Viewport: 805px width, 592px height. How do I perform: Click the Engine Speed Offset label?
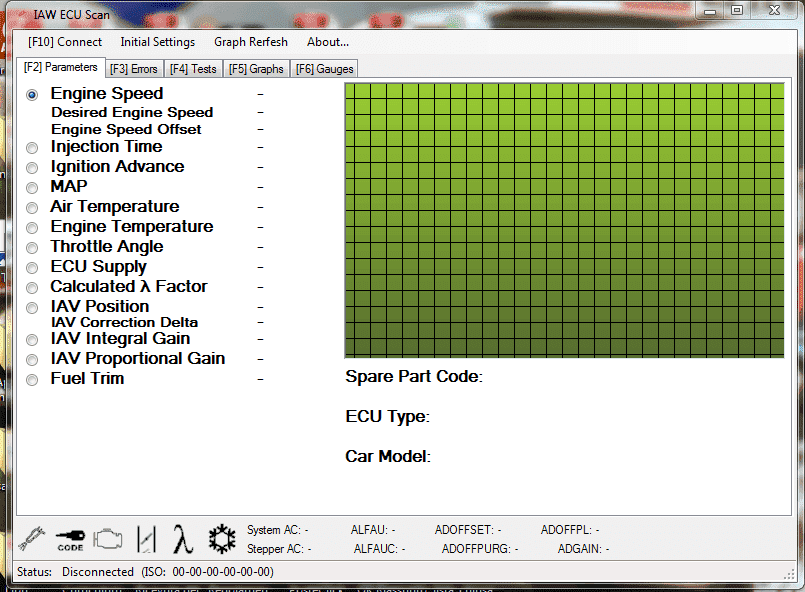coord(126,129)
